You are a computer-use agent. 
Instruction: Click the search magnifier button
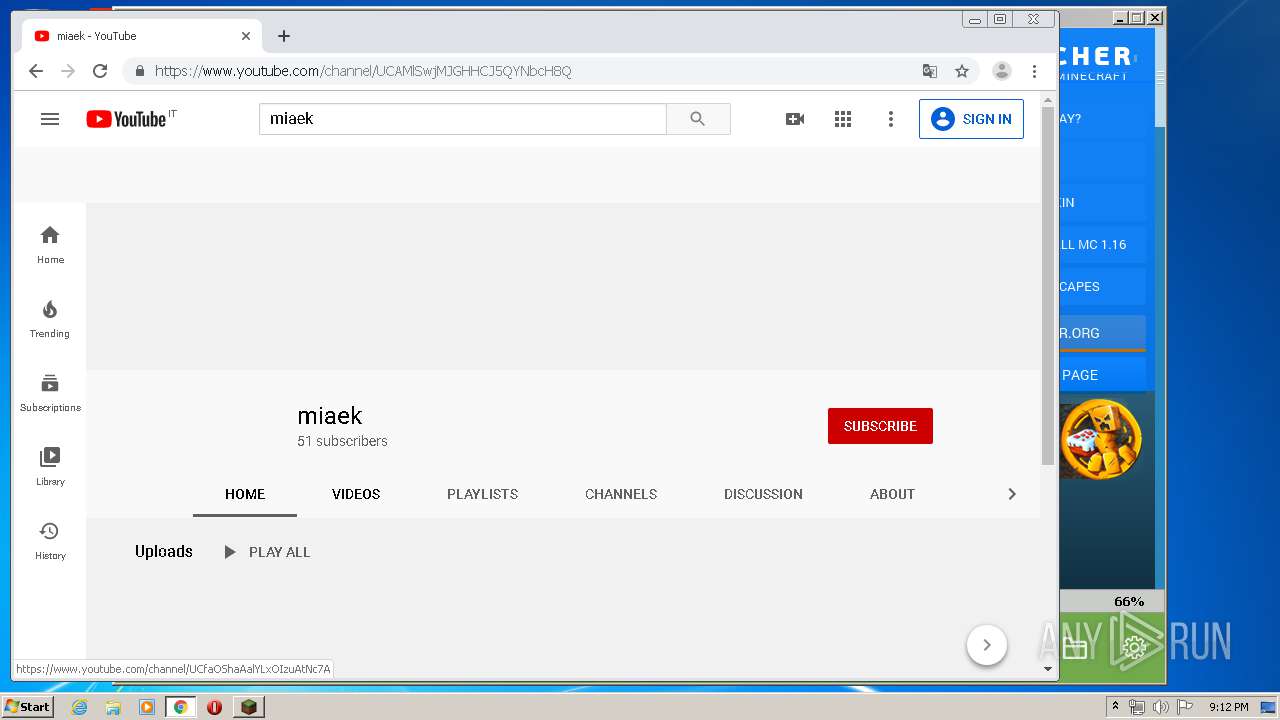tap(698, 119)
